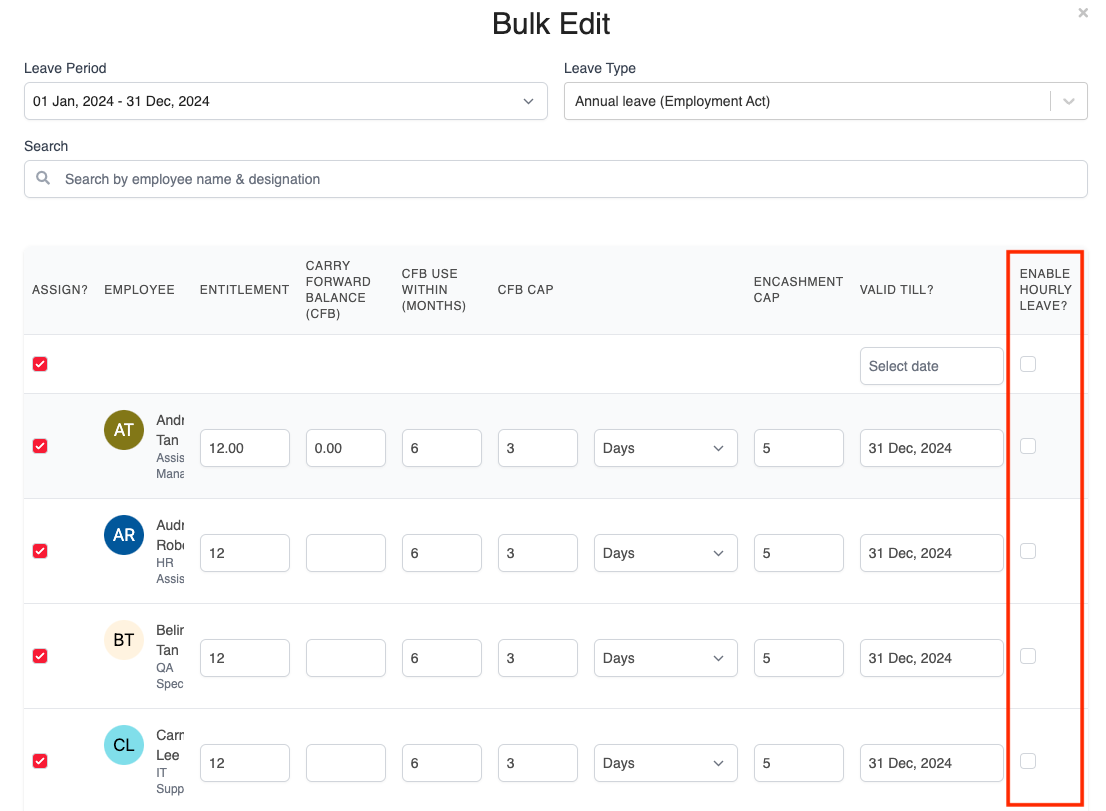Edit encashment cap for CL row

pos(798,763)
